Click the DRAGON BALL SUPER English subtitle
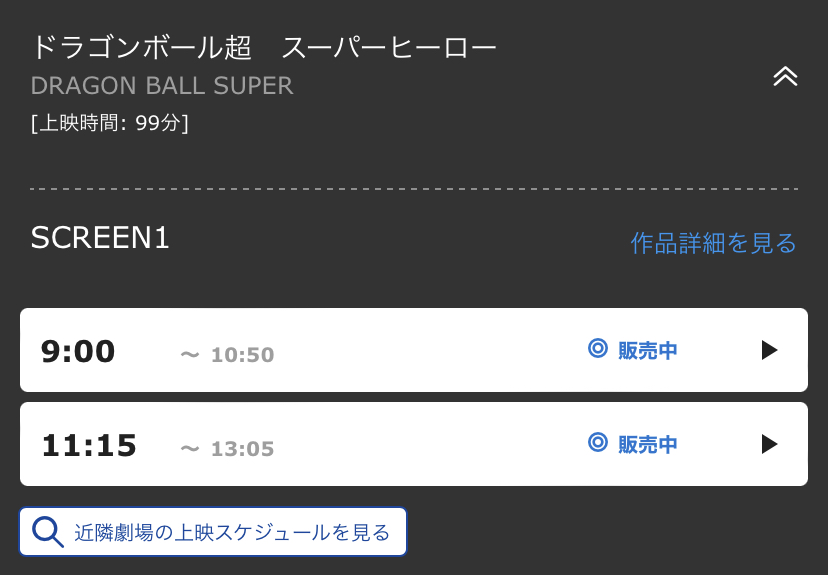 click(162, 86)
